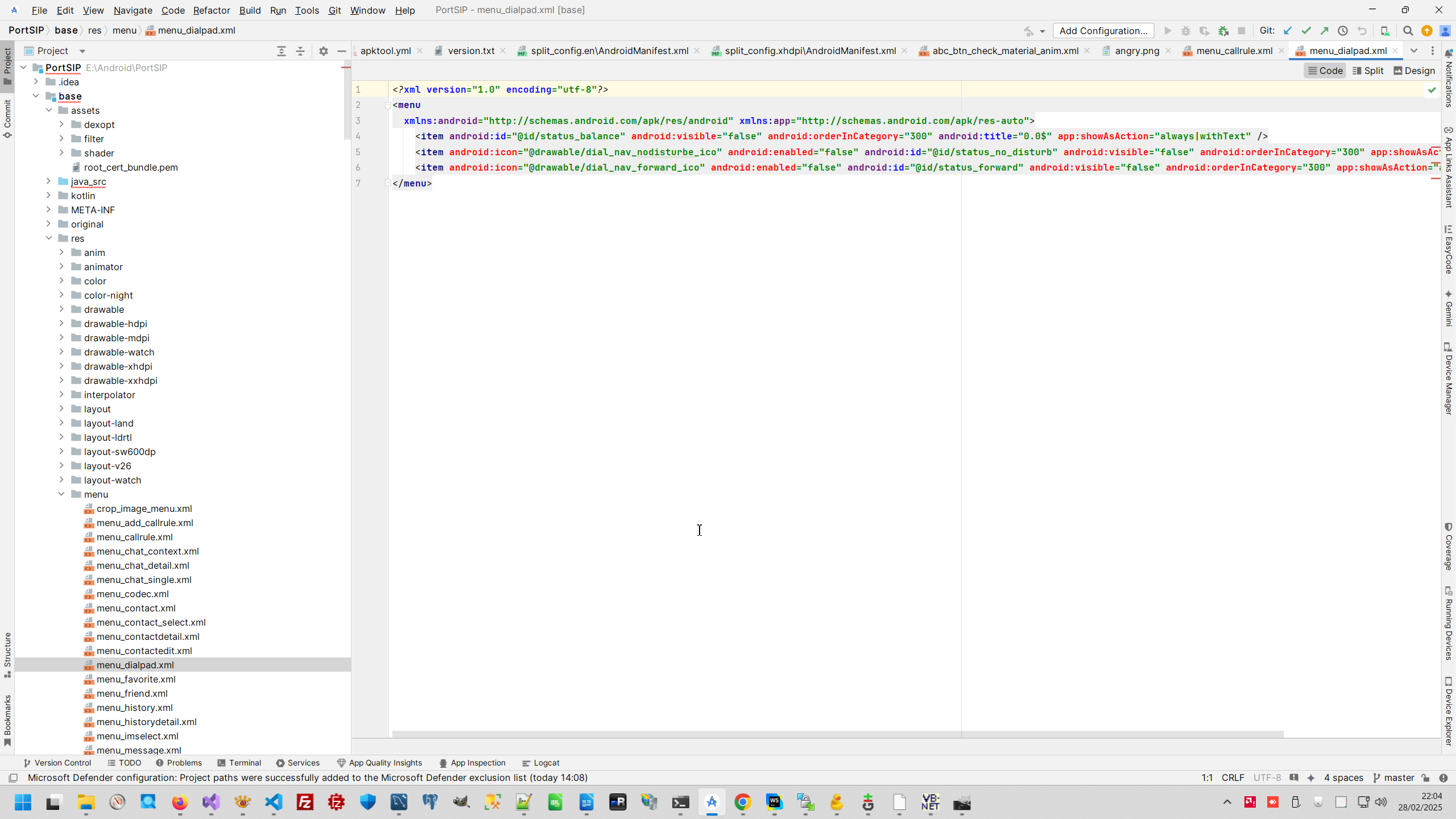Switch editor to Design view mode
The height and width of the screenshot is (819, 1456).
click(1414, 71)
